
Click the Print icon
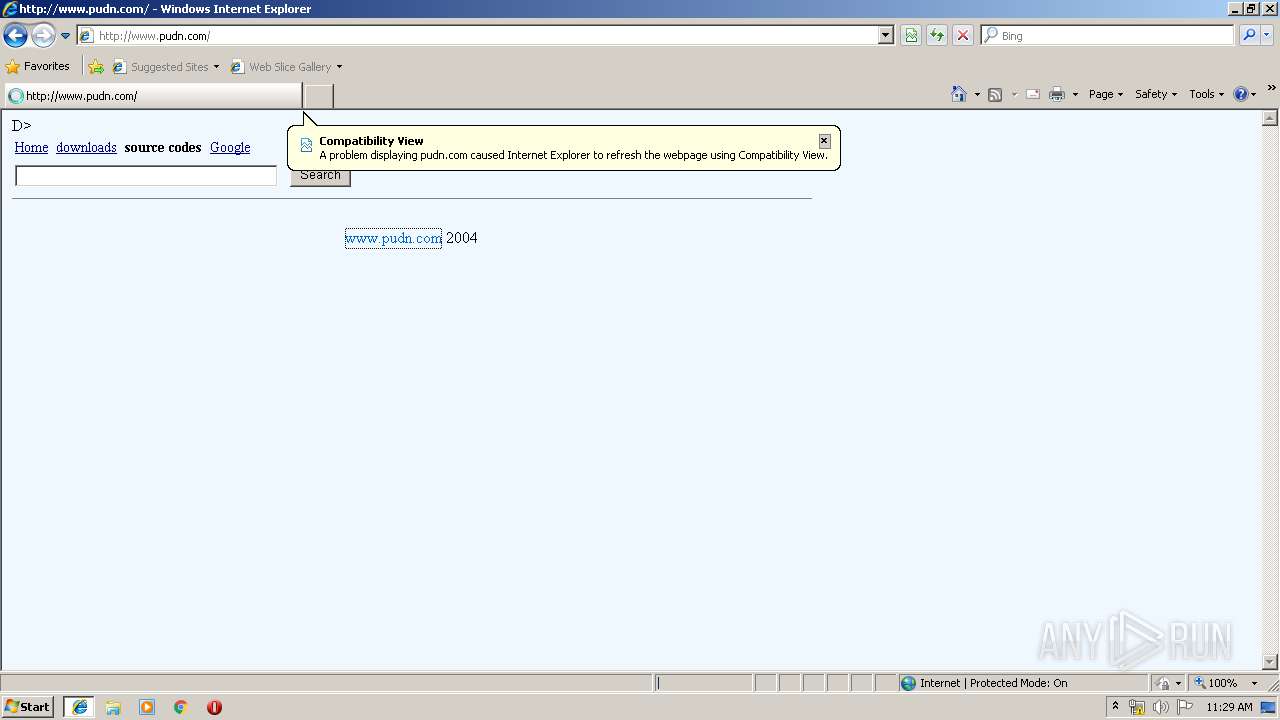[1057, 94]
